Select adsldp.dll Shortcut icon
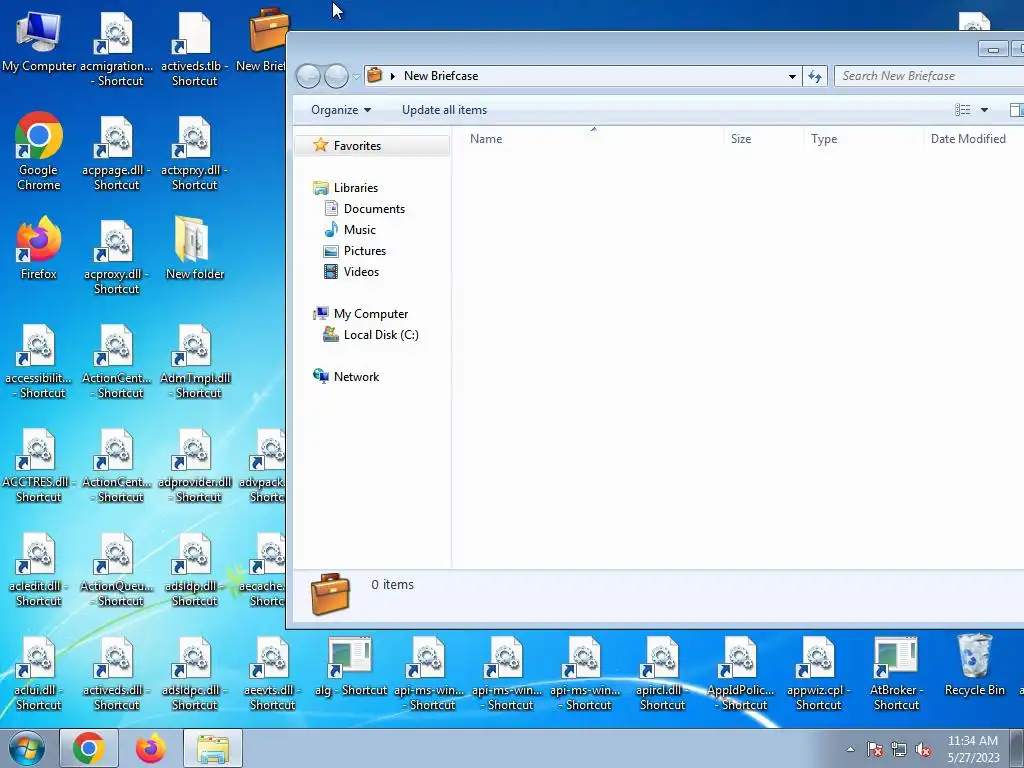Image resolution: width=1024 pixels, height=768 pixels. click(x=195, y=569)
